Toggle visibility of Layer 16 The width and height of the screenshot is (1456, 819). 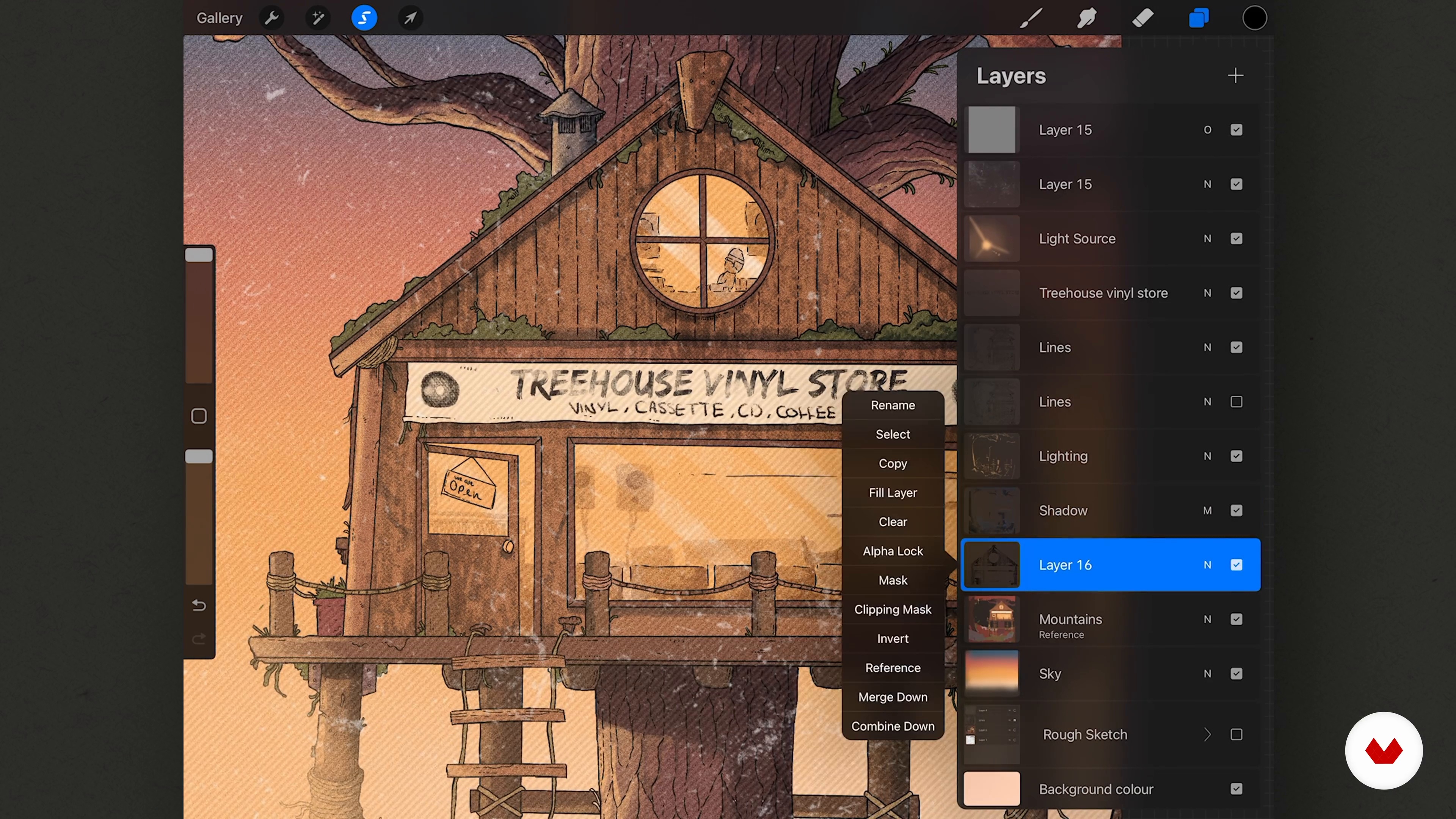coord(1236,565)
